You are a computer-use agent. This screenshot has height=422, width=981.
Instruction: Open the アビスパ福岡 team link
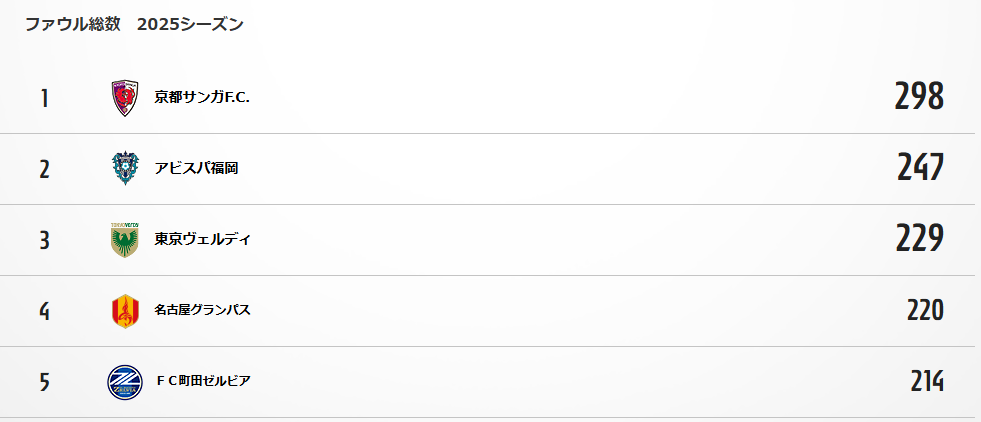(x=196, y=169)
